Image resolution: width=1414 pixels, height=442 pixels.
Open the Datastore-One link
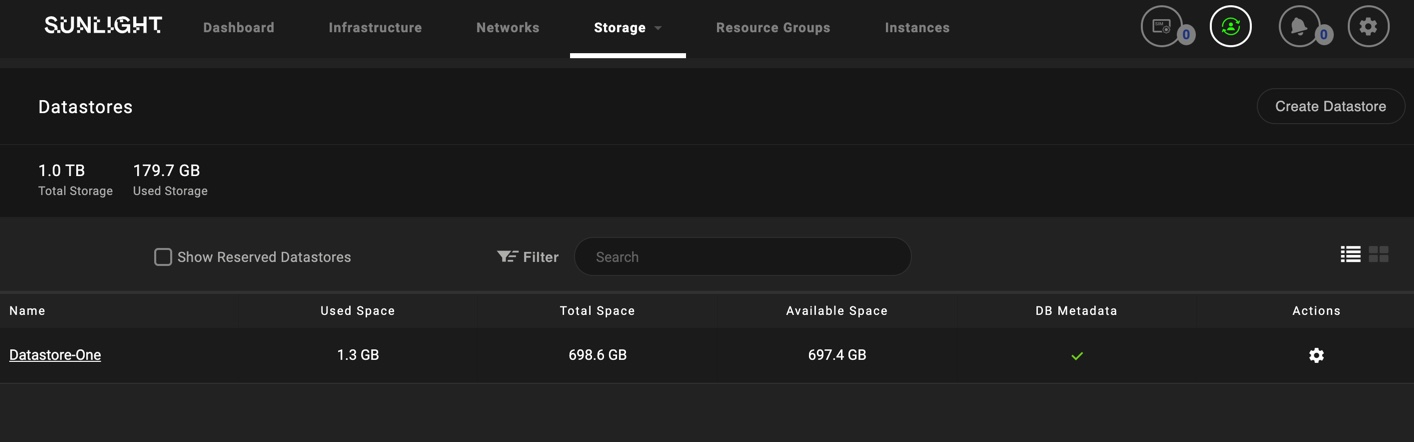55,355
